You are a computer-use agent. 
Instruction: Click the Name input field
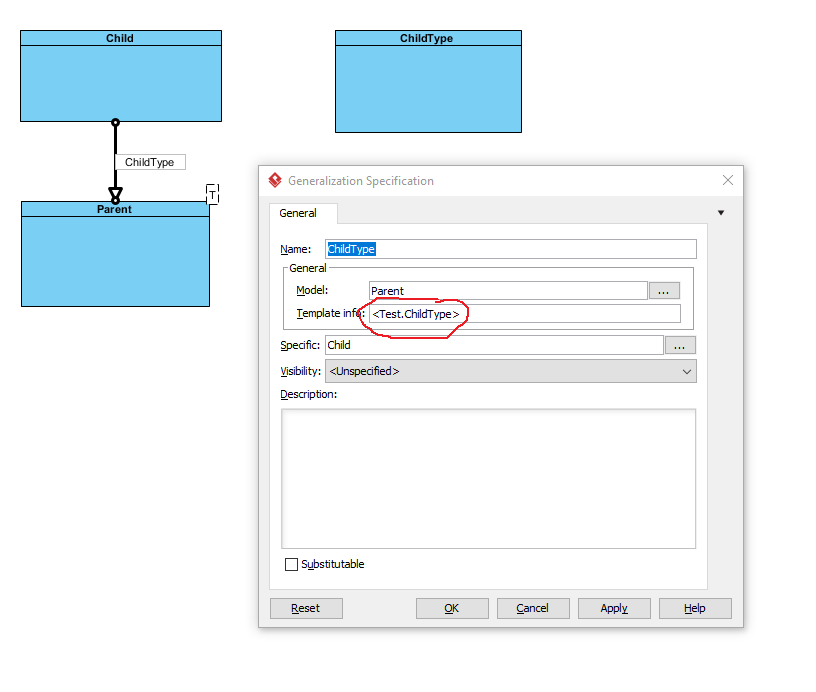(510, 249)
